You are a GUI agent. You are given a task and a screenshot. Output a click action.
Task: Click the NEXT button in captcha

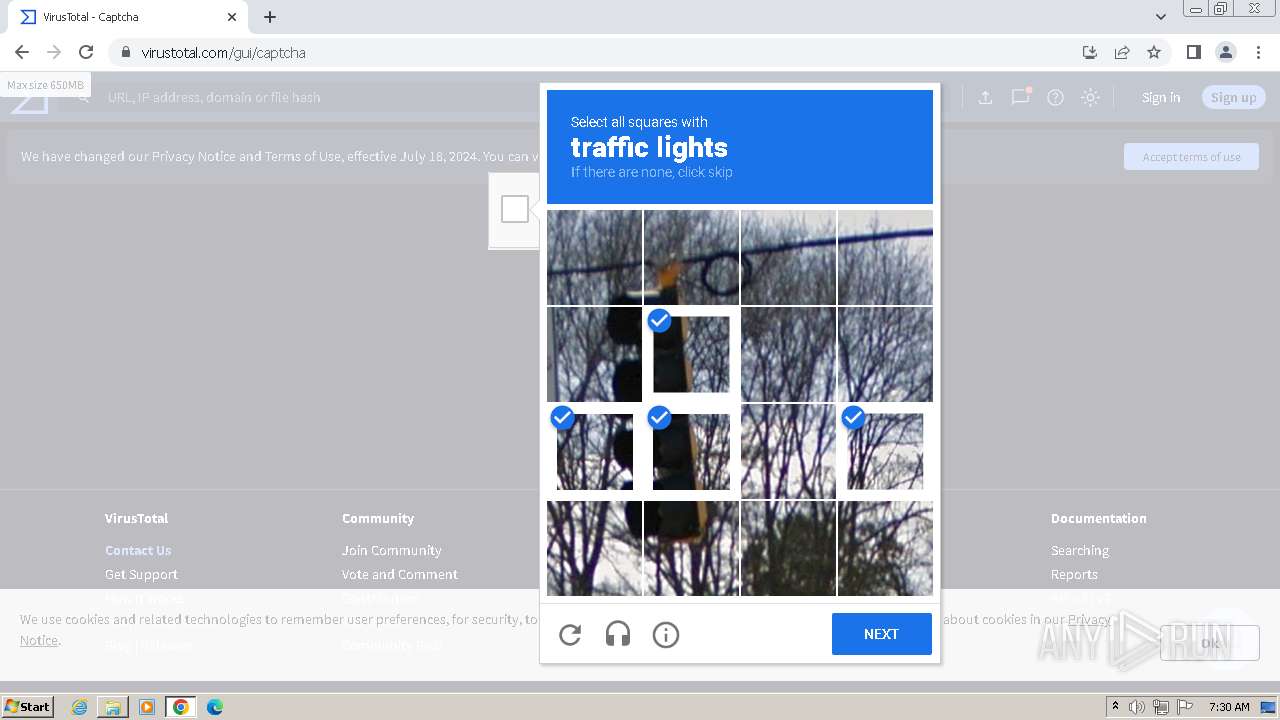click(881, 634)
